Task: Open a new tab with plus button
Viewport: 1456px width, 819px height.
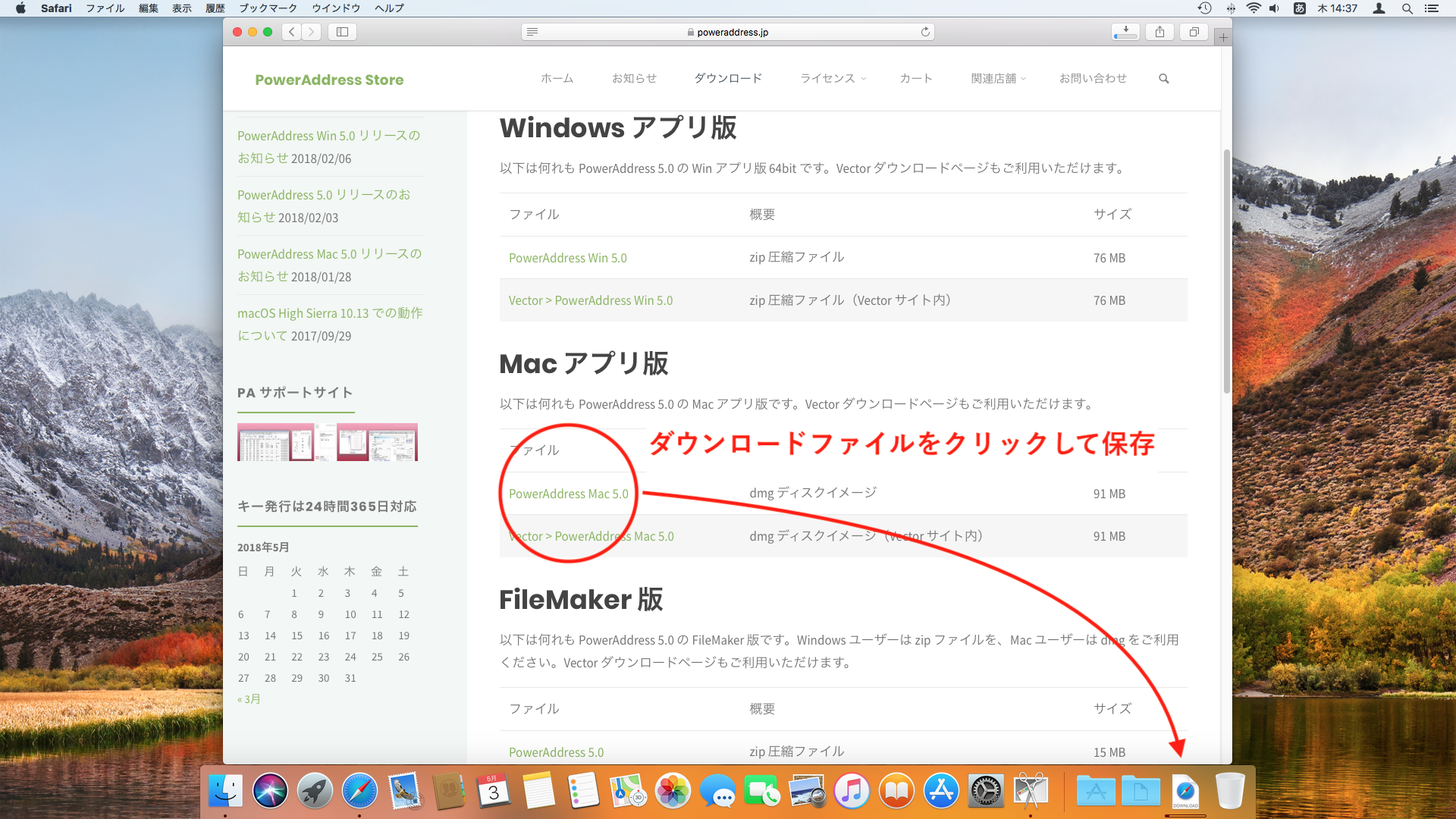Action: tap(1222, 37)
